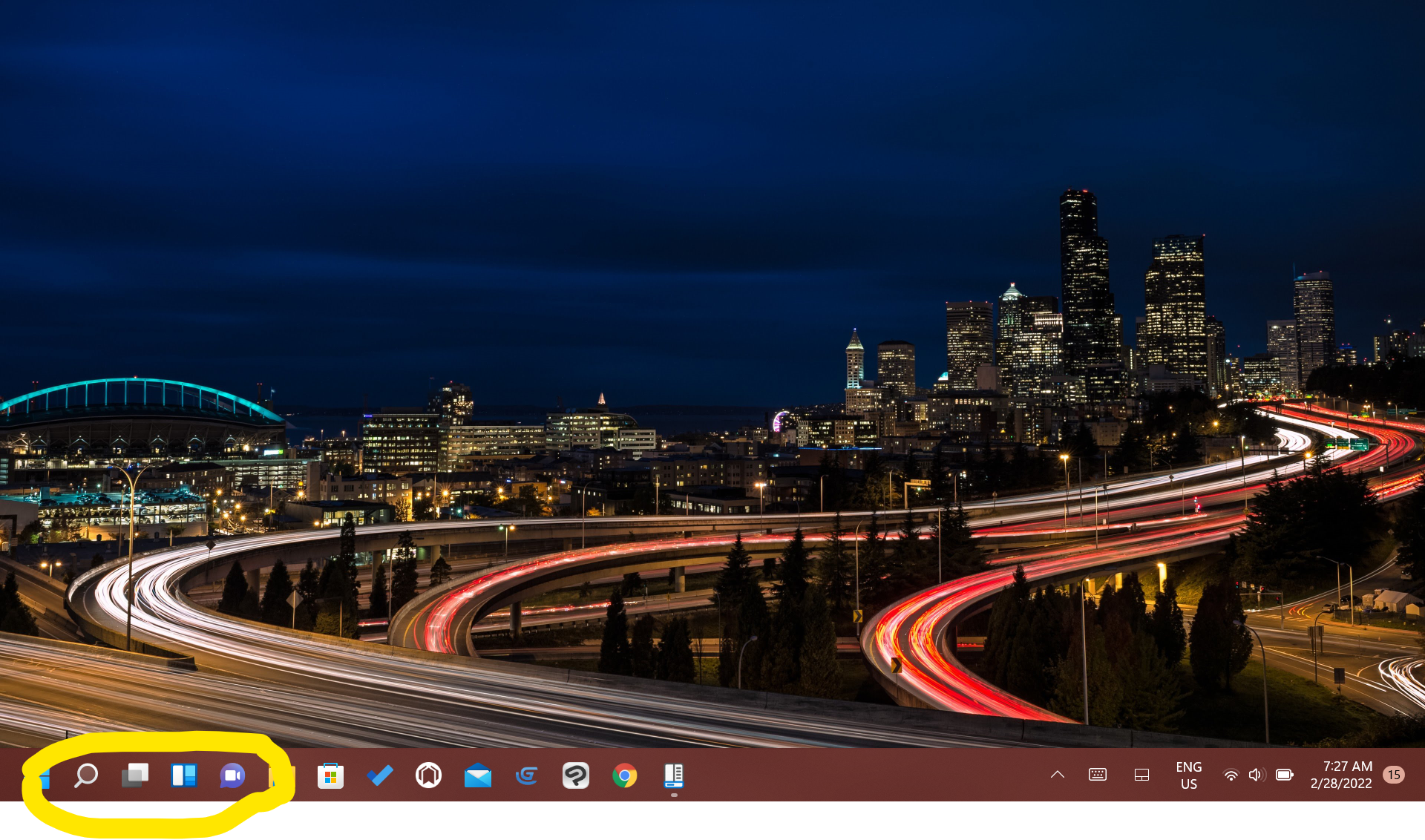Open Task View from the taskbar

pos(135,775)
